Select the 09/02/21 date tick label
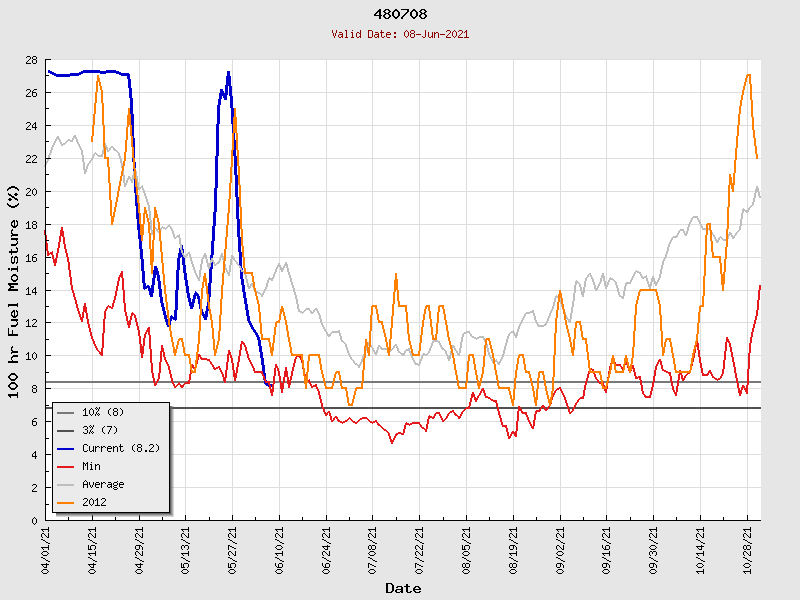This screenshot has width=800, height=600. click(560, 550)
